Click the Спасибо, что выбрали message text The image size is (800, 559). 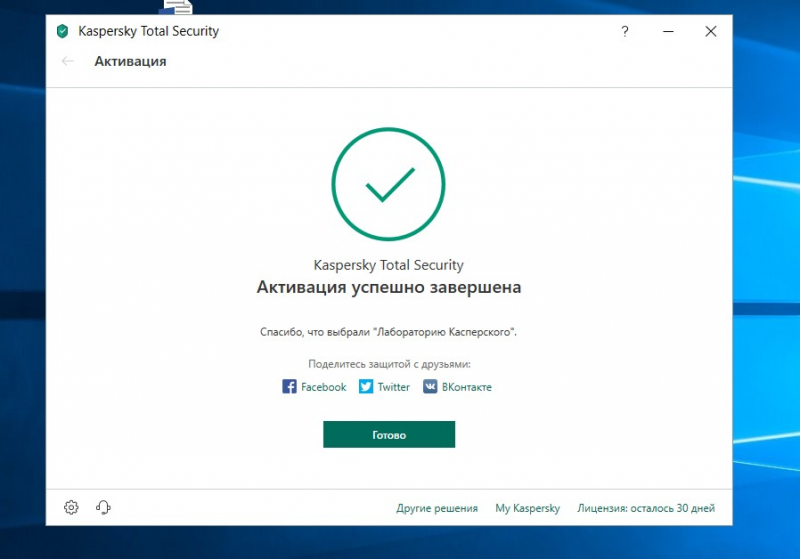(x=388, y=332)
